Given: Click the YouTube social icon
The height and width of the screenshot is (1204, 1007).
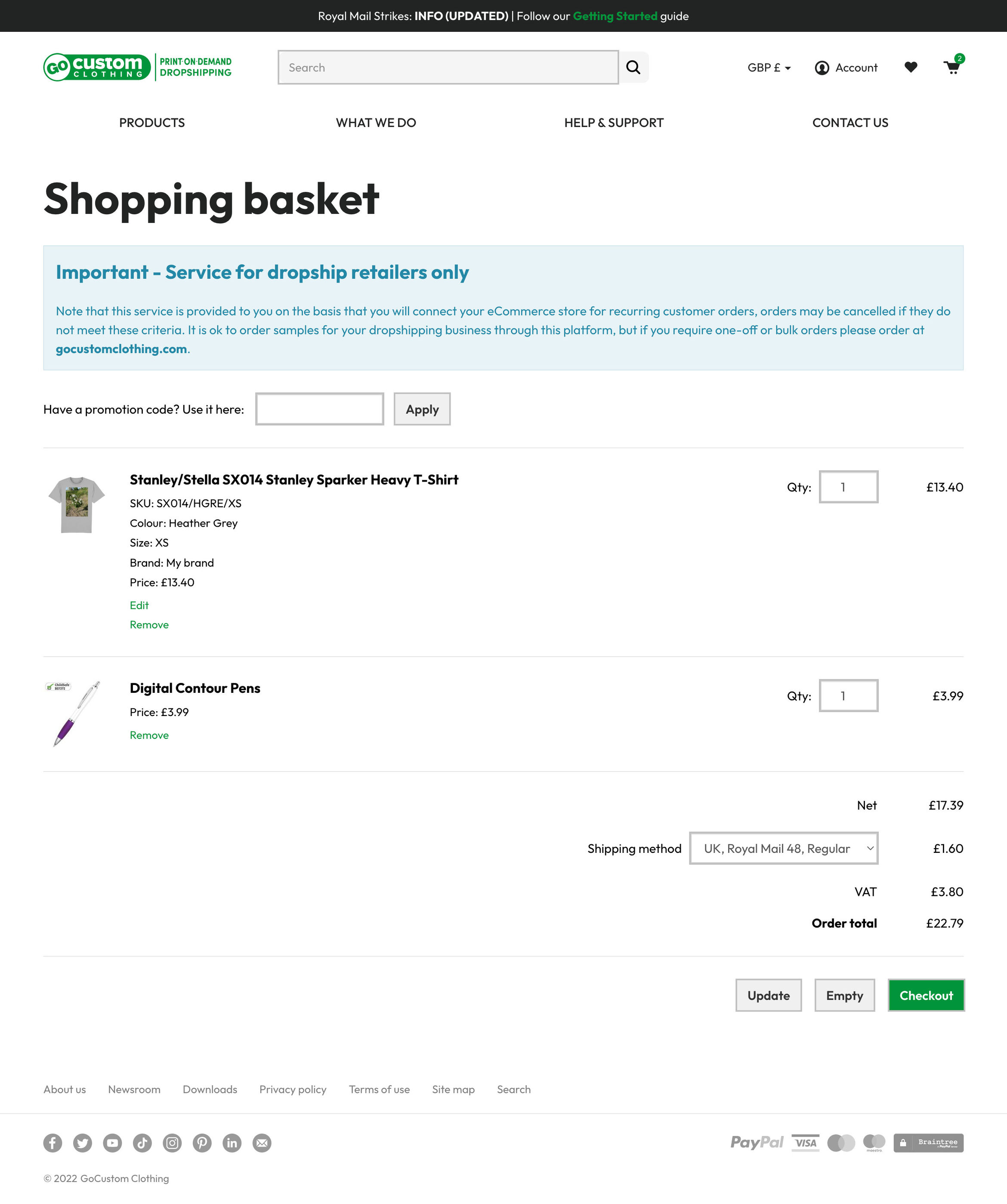Looking at the screenshot, I should tap(112, 1142).
